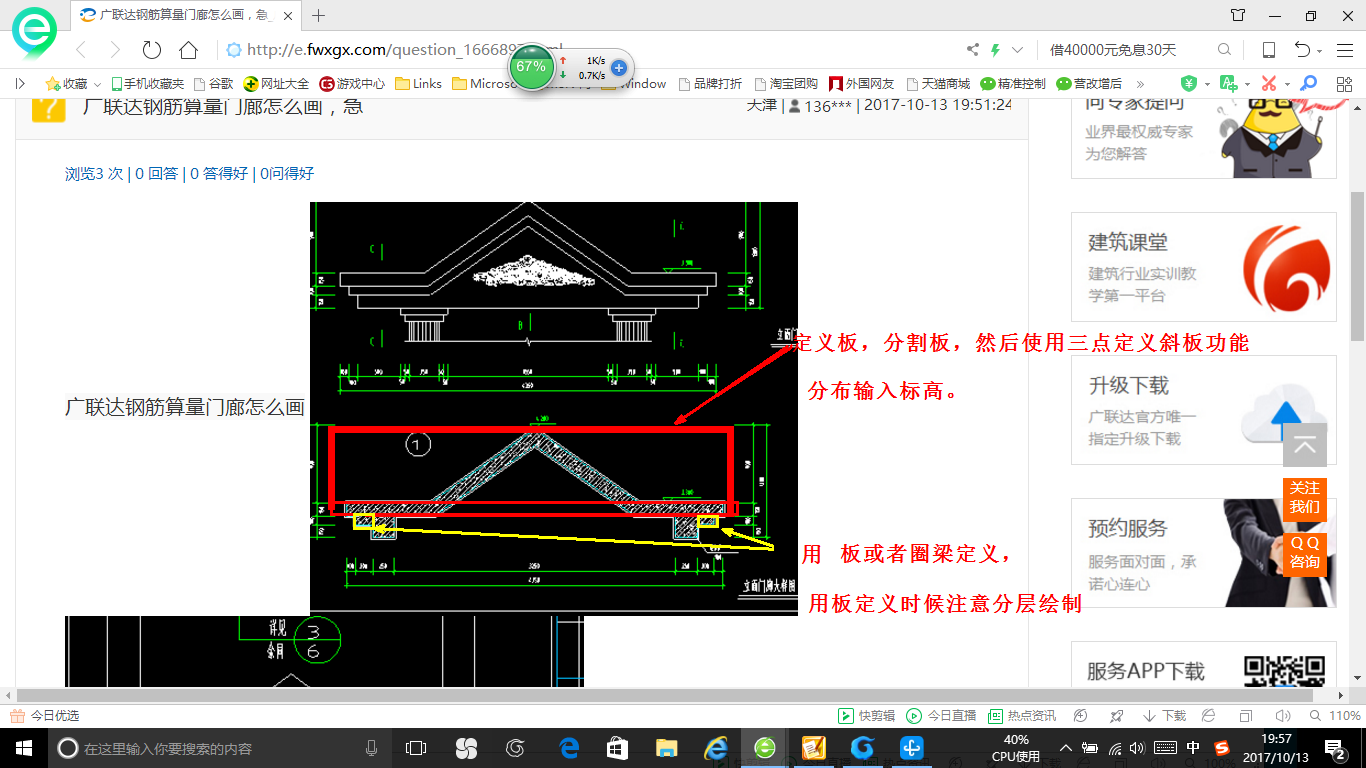This screenshot has width=1366, height=768.
Task: Click the address bar URL field
Action: point(590,50)
